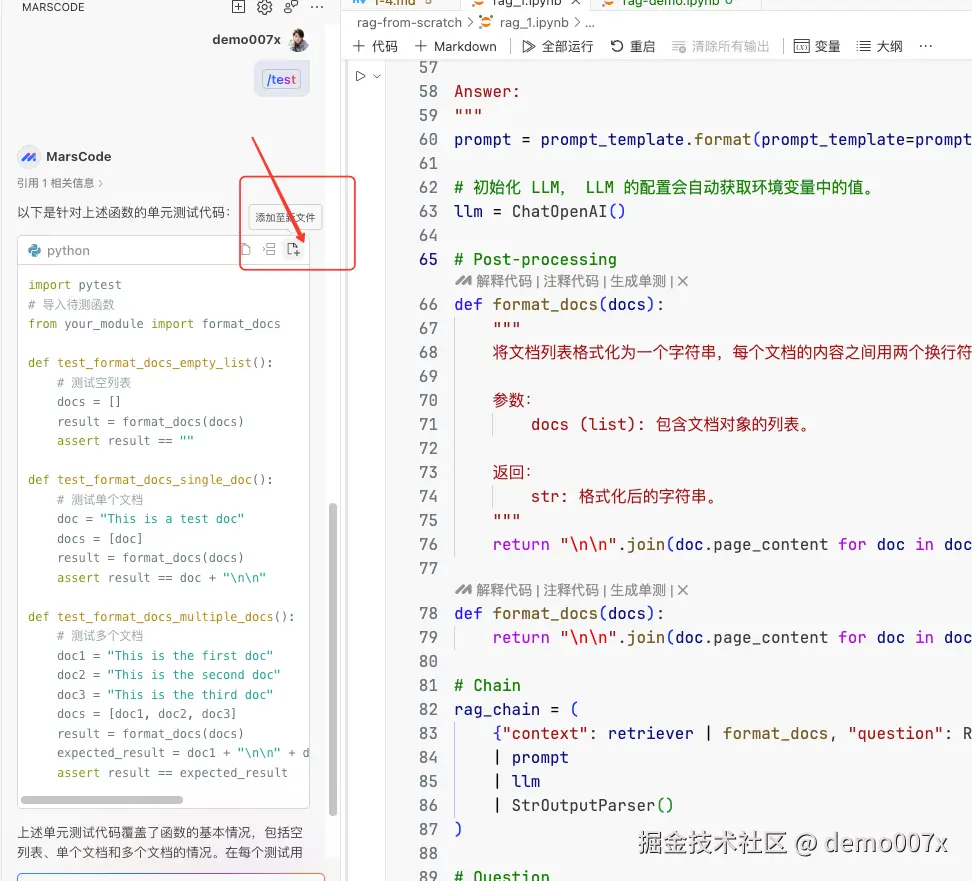Restart the kernel (重启)
This screenshot has width=972, height=881.
point(632,46)
